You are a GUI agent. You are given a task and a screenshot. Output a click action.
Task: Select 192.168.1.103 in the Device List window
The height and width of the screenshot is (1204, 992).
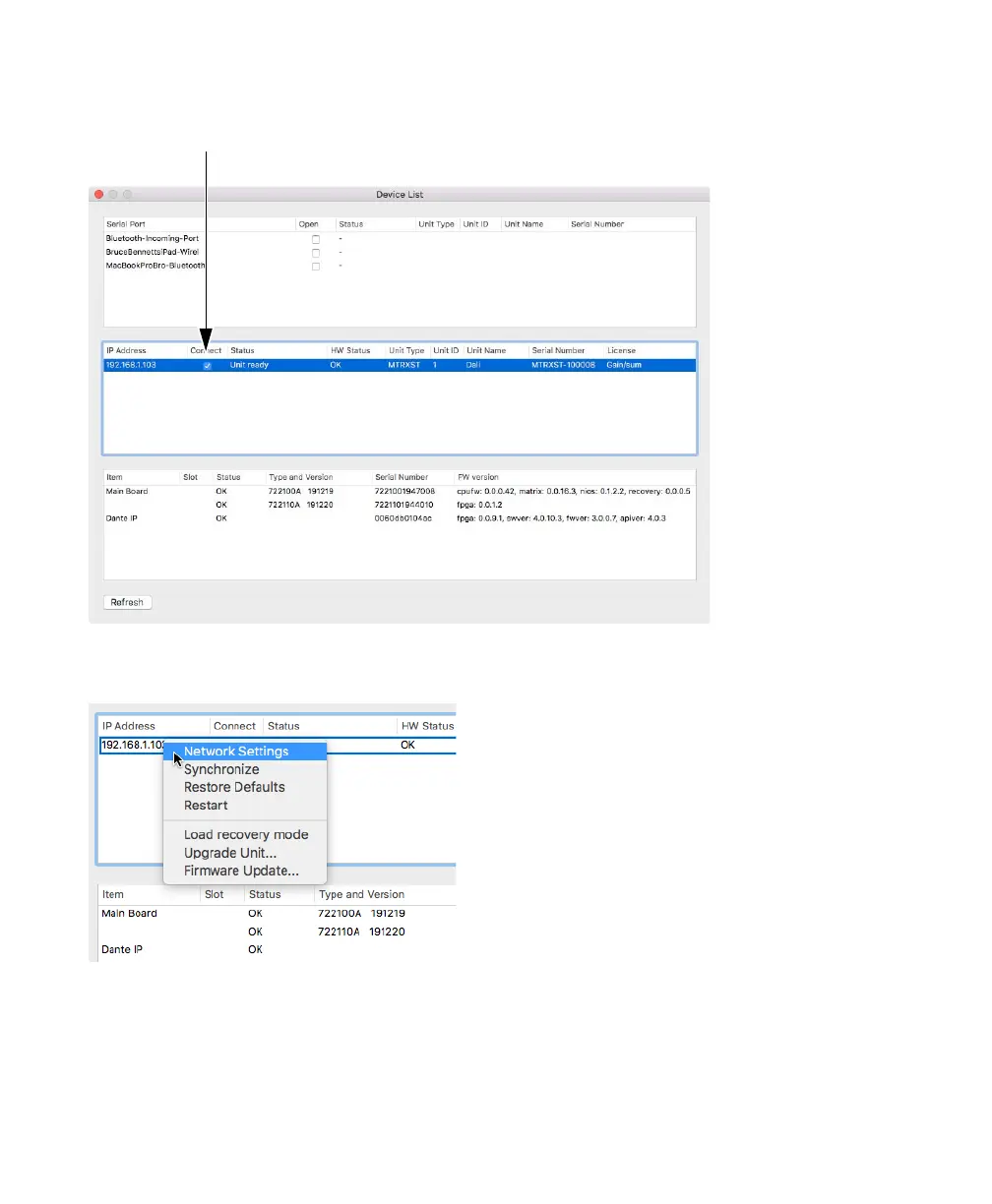129,365
